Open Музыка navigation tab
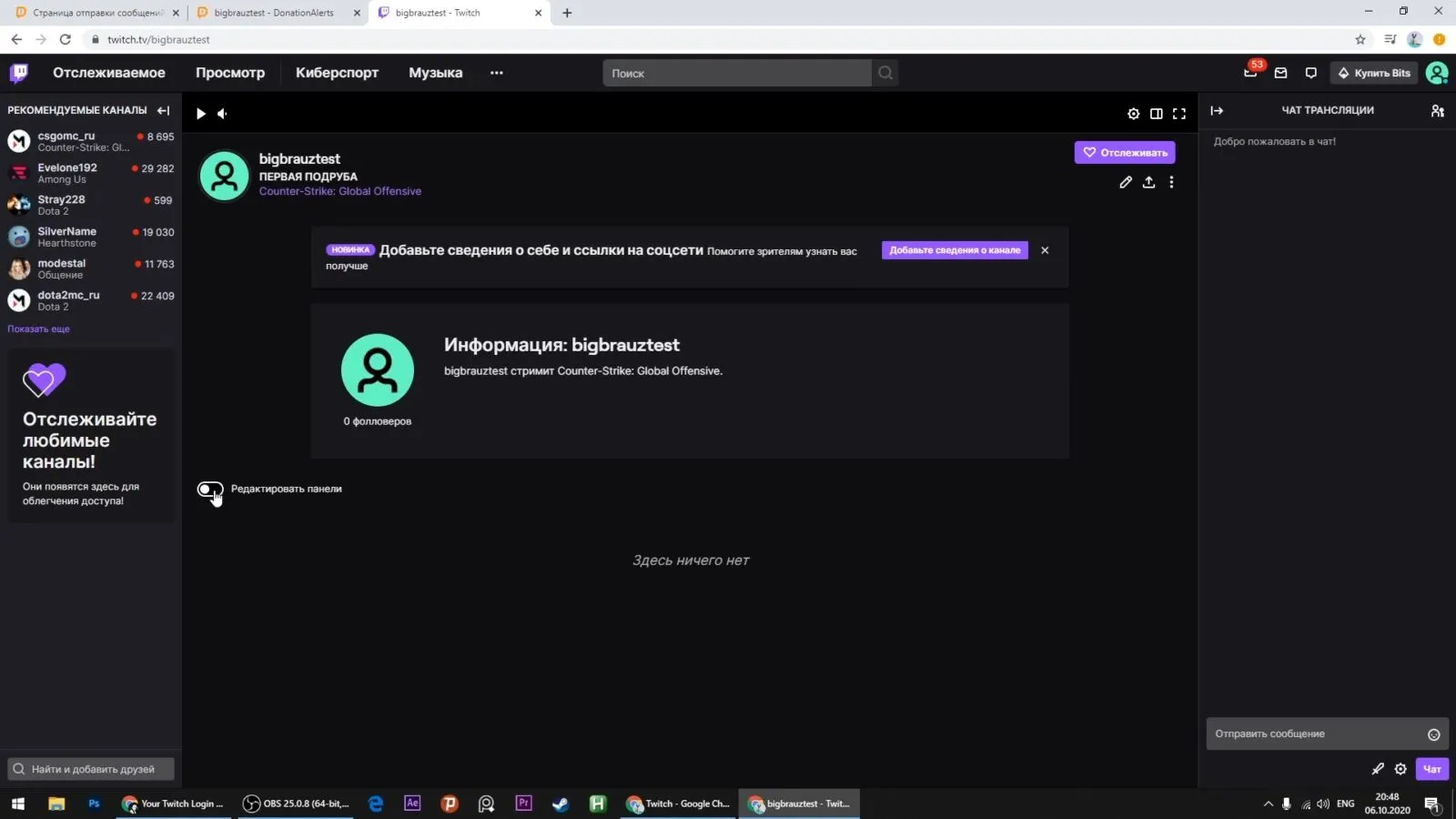This screenshot has height=819, width=1456. pyautogui.click(x=435, y=73)
